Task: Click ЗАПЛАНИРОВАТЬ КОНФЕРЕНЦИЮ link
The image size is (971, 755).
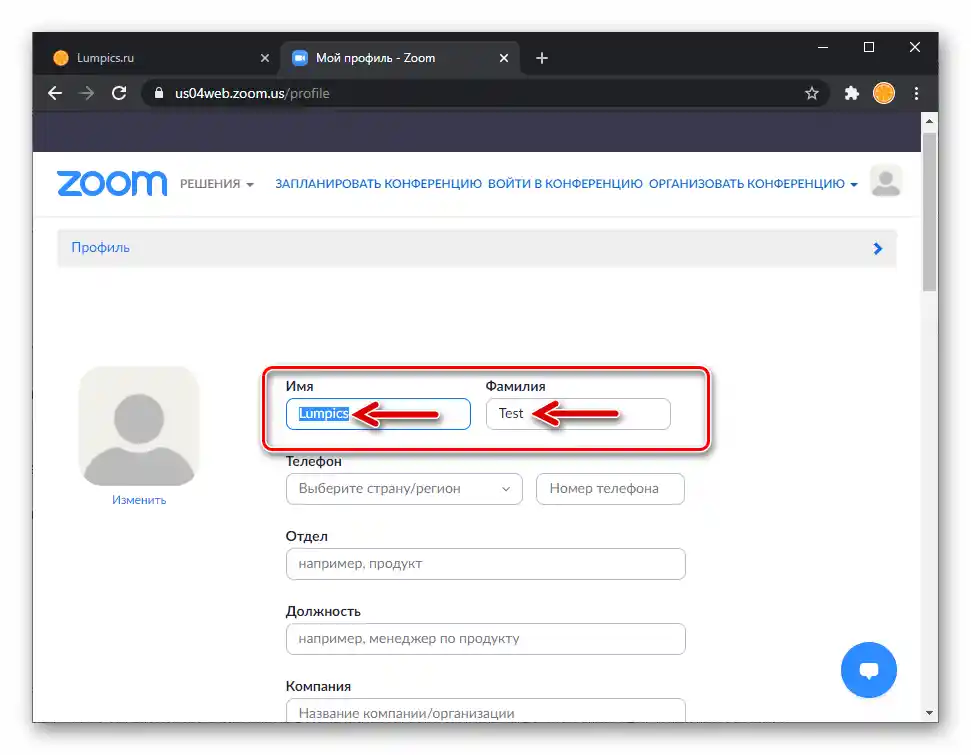Action: (378, 184)
